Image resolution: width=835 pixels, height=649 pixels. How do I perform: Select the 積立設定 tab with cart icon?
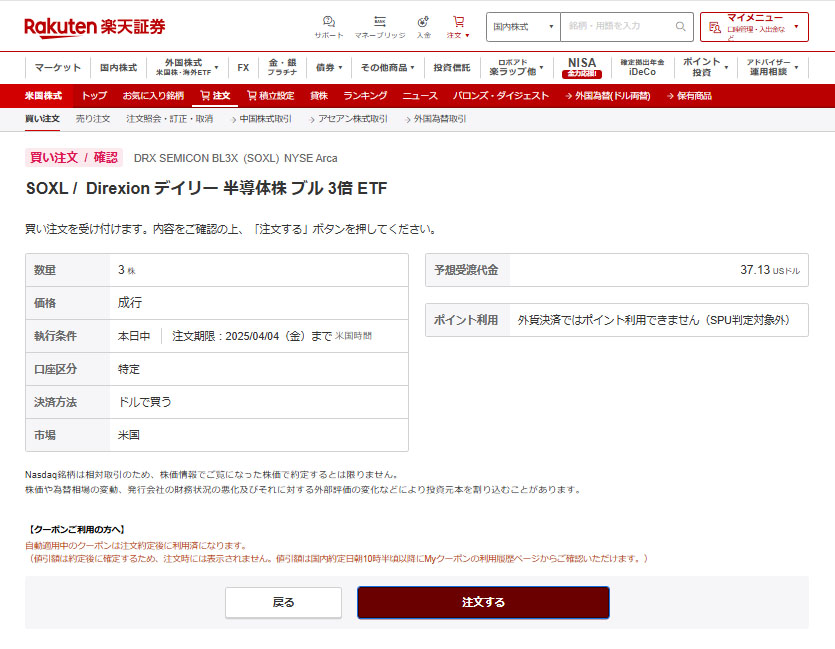[270, 96]
